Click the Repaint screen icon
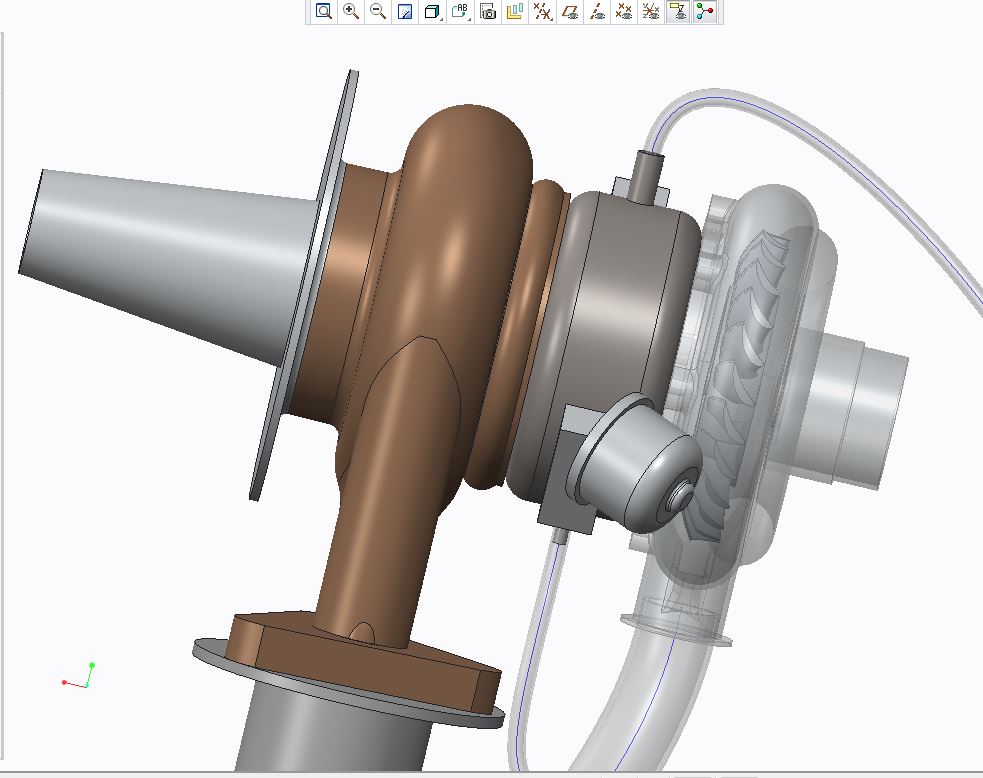Image resolution: width=983 pixels, height=778 pixels. (x=405, y=11)
